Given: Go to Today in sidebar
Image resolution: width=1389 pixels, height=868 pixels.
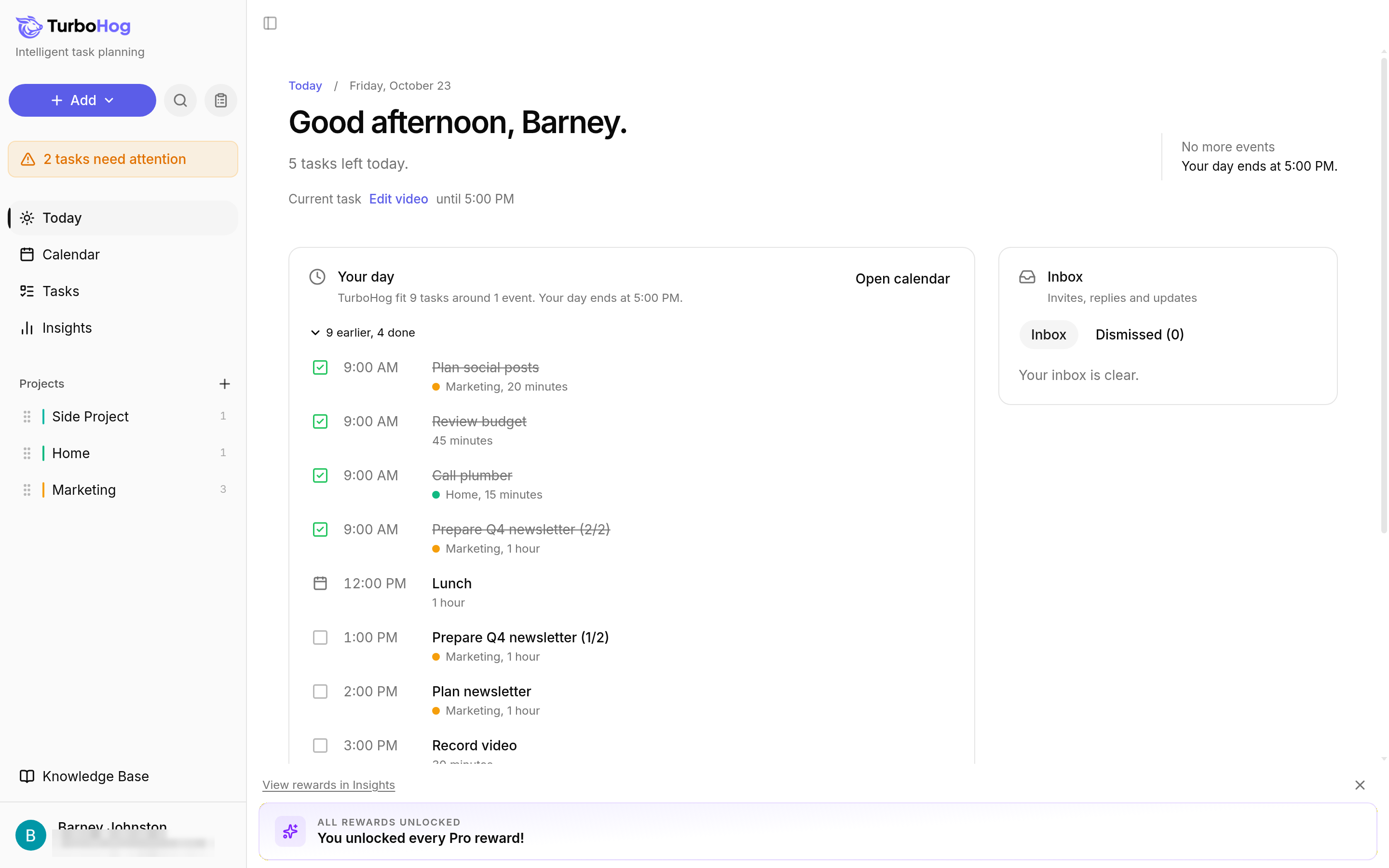Looking at the screenshot, I should tap(123, 217).
